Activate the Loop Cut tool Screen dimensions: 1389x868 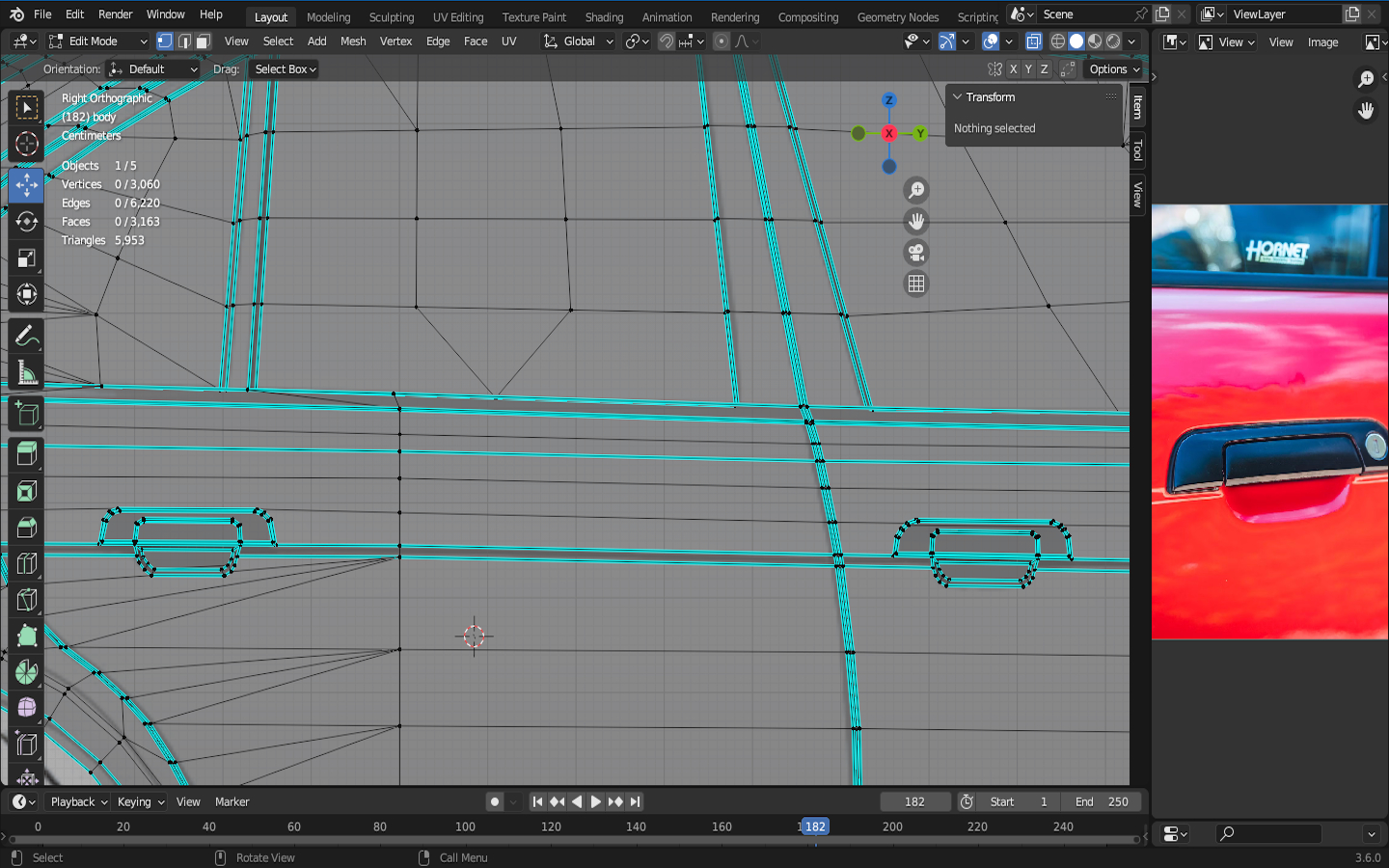coord(26,564)
